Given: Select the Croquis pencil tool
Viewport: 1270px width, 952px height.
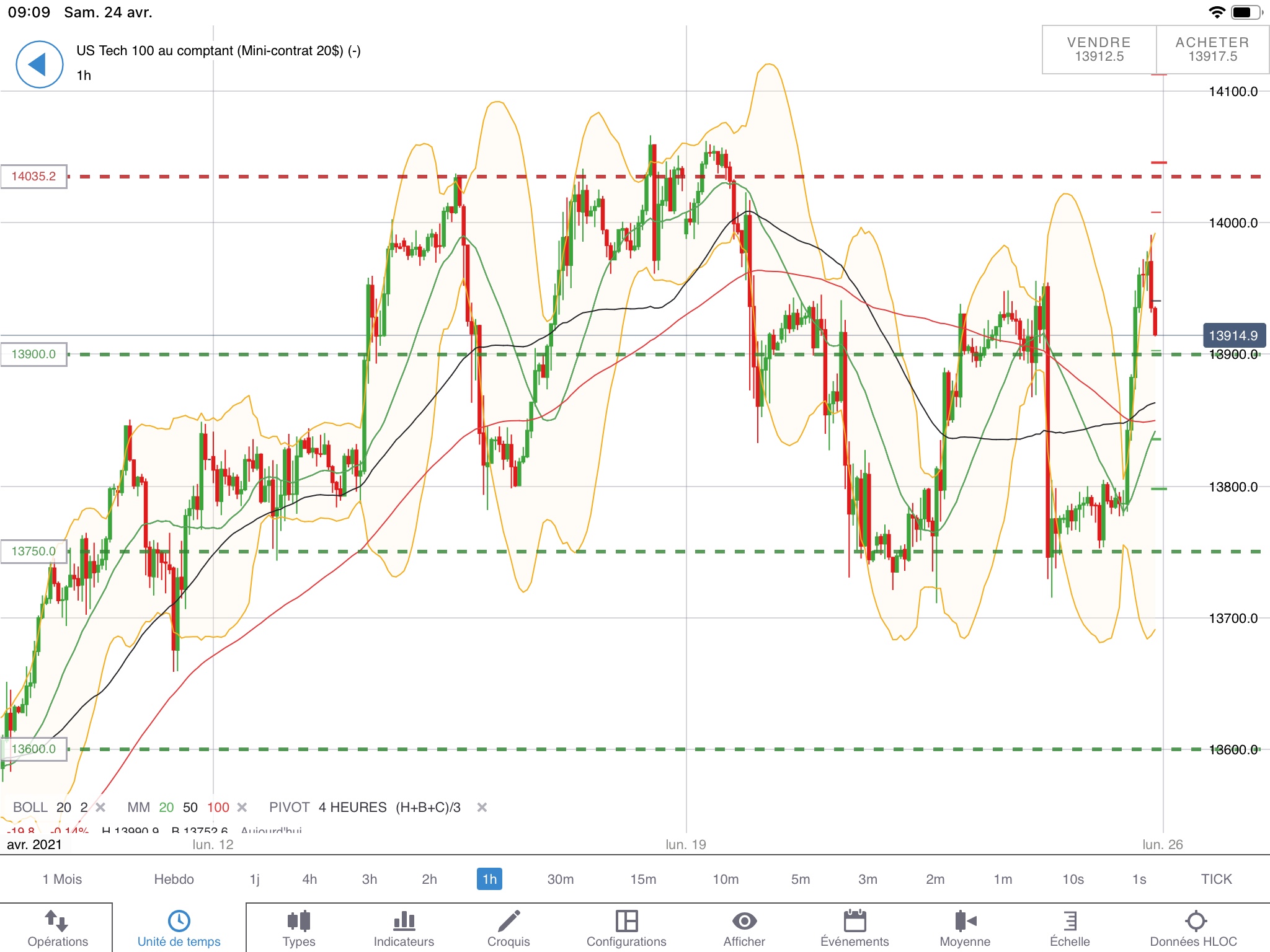Looking at the screenshot, I should click(x=508, y=928).
